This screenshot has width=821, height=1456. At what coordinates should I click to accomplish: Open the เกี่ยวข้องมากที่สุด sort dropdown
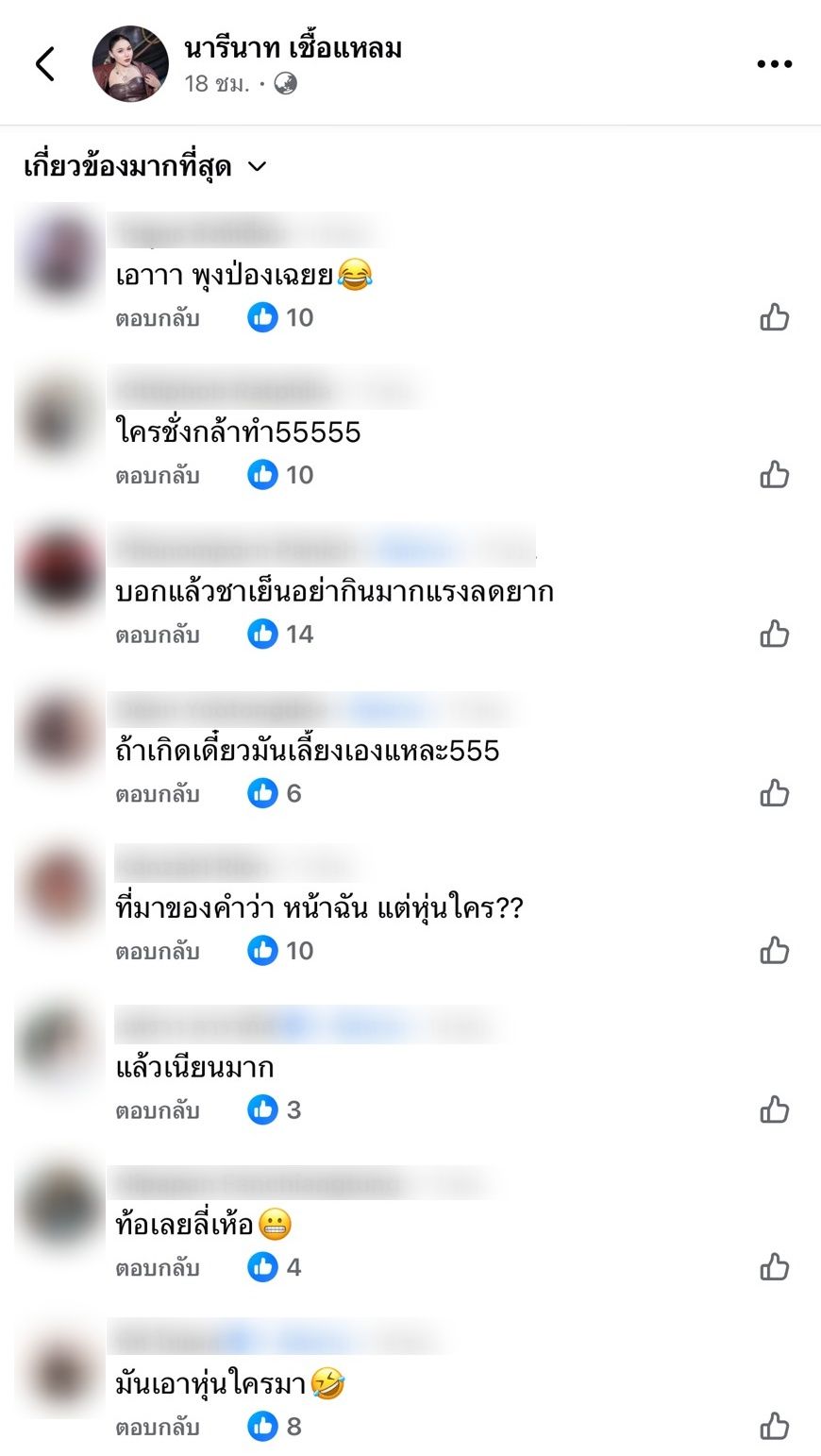tap(145, 167)
